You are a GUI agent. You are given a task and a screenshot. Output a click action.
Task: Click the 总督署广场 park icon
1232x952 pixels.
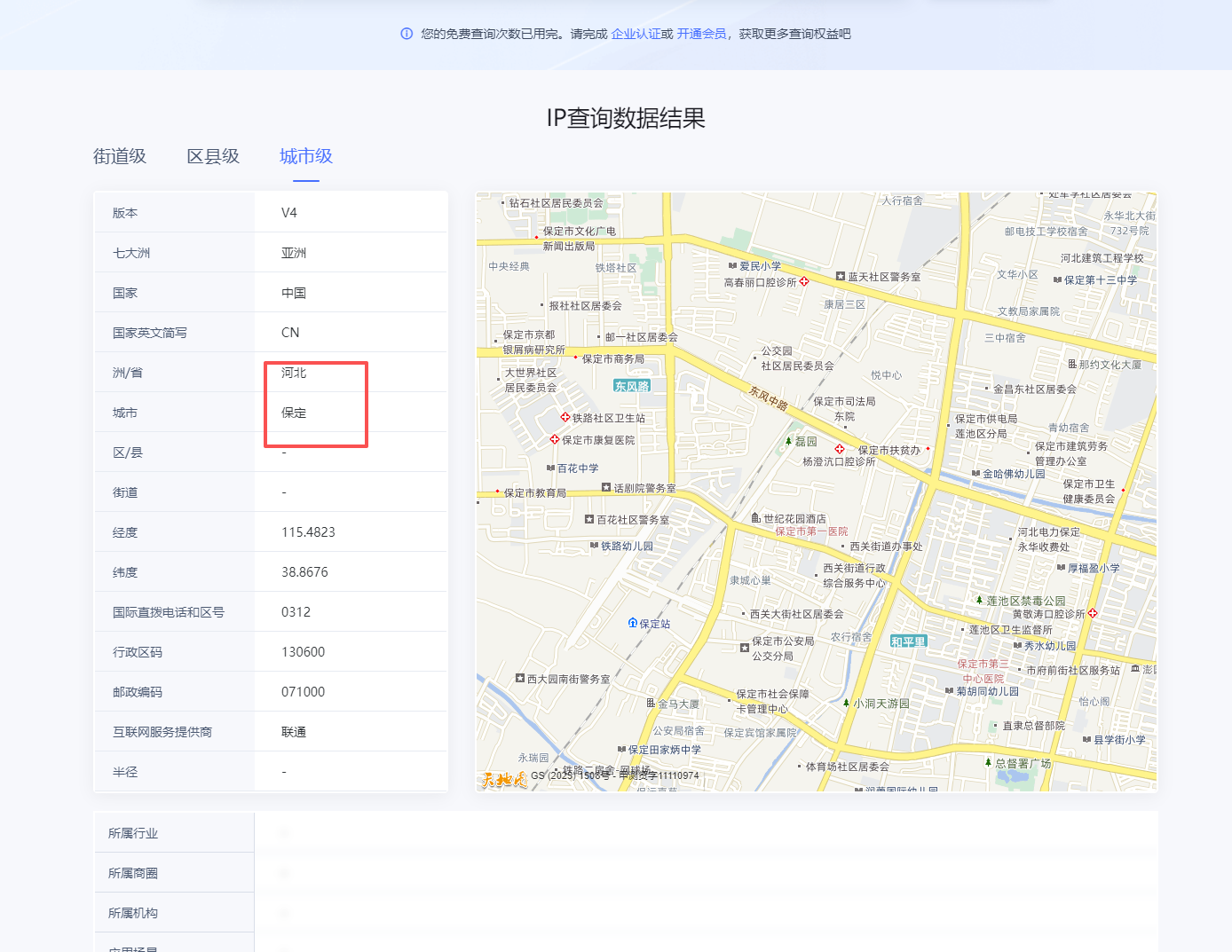(988, 762)
